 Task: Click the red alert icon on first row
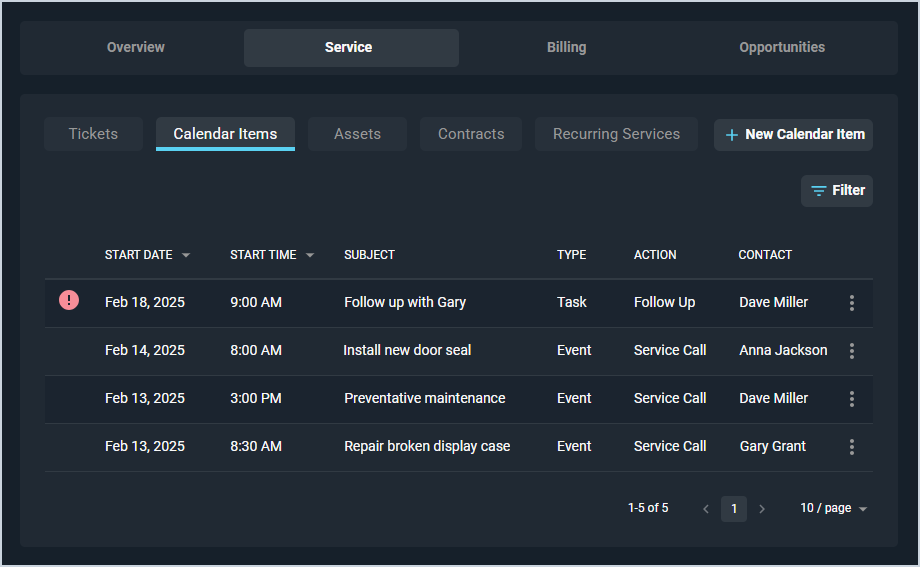click(x=69, y=300)
